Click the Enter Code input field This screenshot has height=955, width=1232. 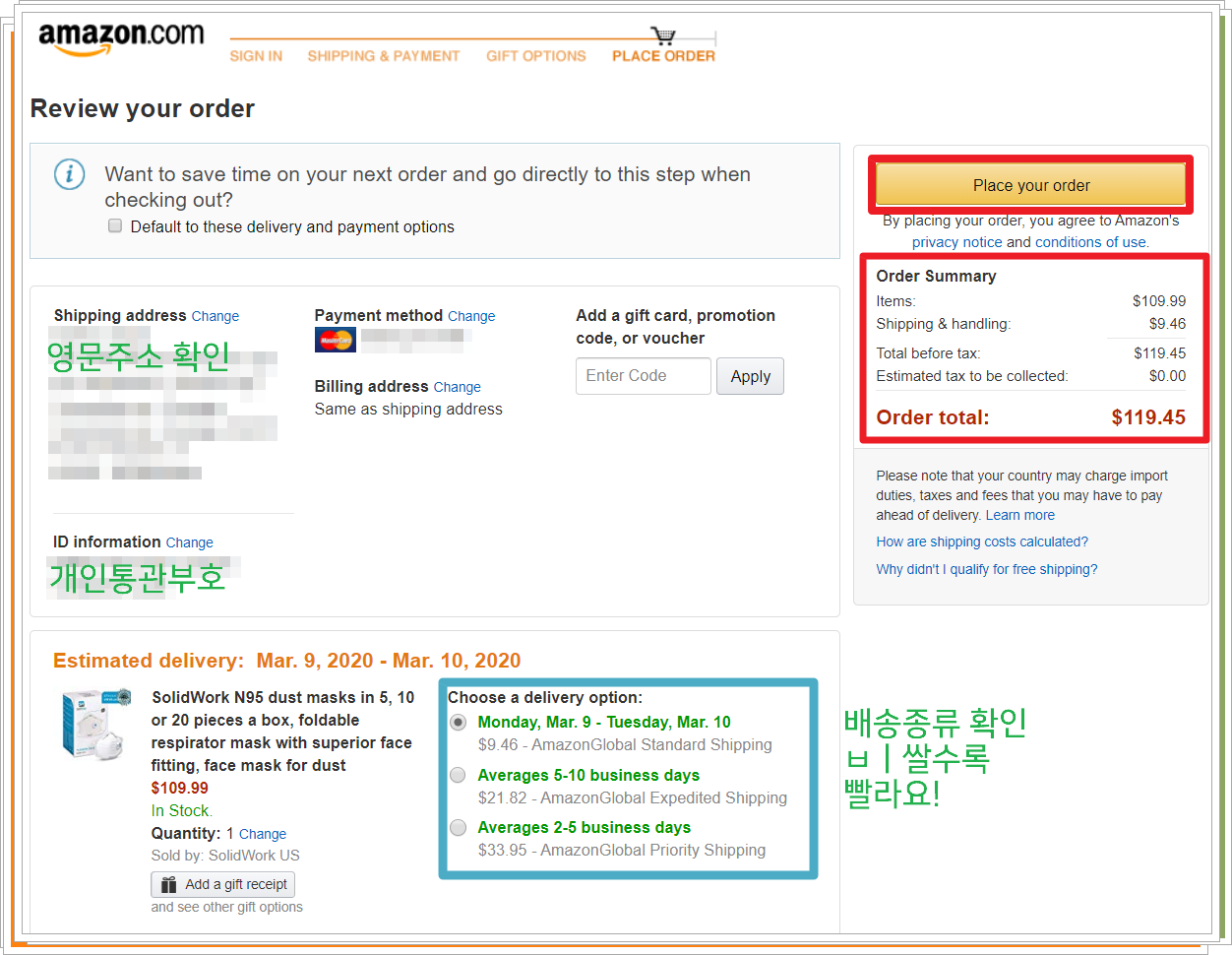[644, 376]
